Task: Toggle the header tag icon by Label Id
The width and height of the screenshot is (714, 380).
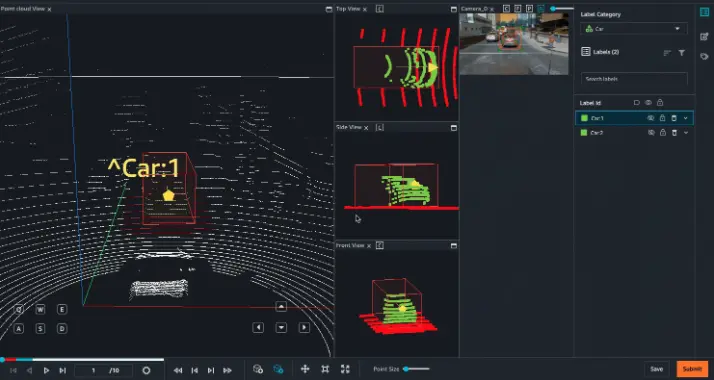Action: 637,103
